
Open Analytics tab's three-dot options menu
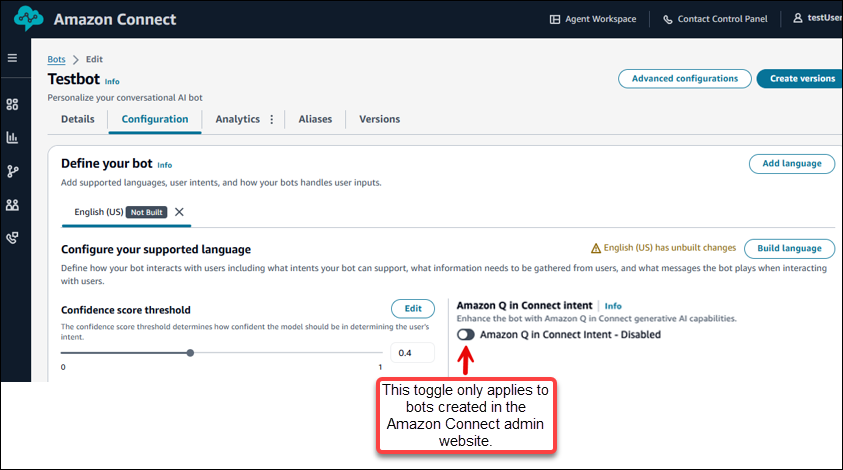271,119
